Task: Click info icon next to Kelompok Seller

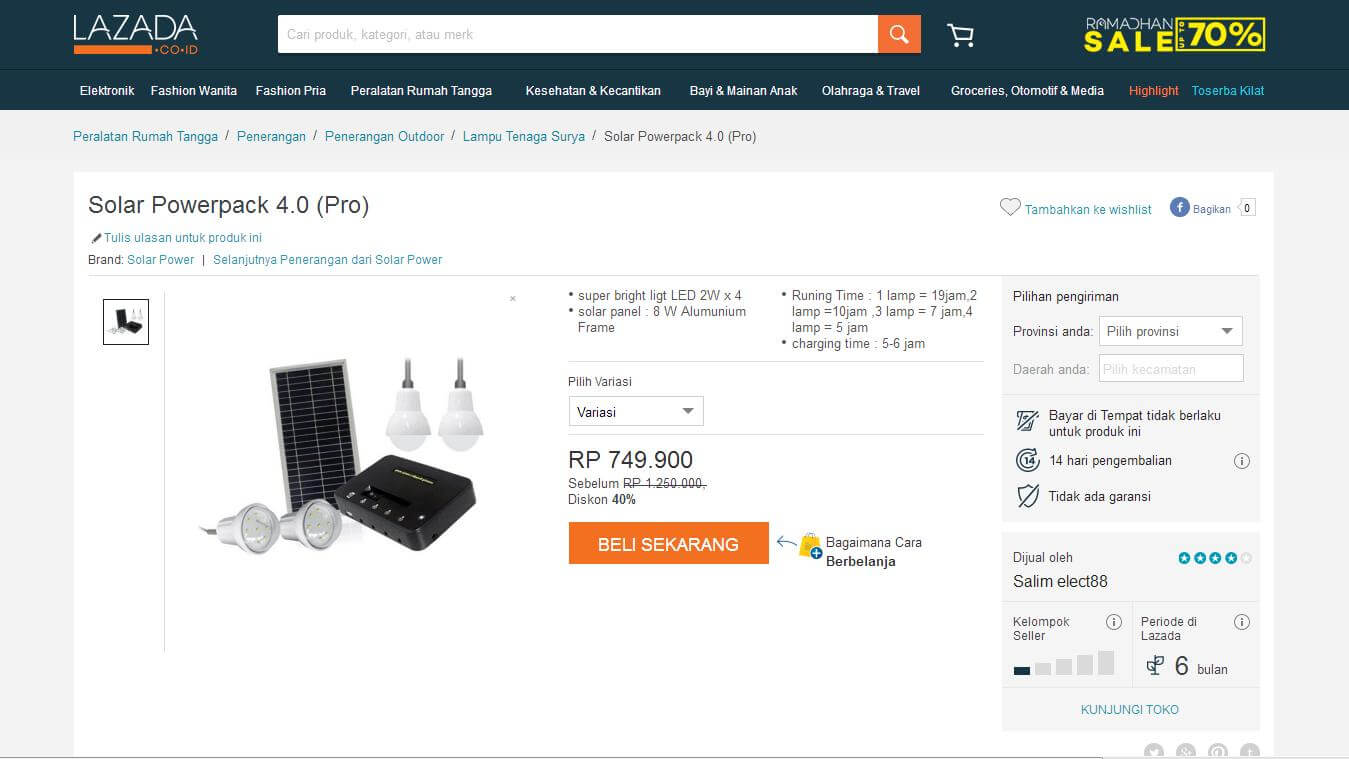Action: pyautogui.click(x=1114, y=622)
